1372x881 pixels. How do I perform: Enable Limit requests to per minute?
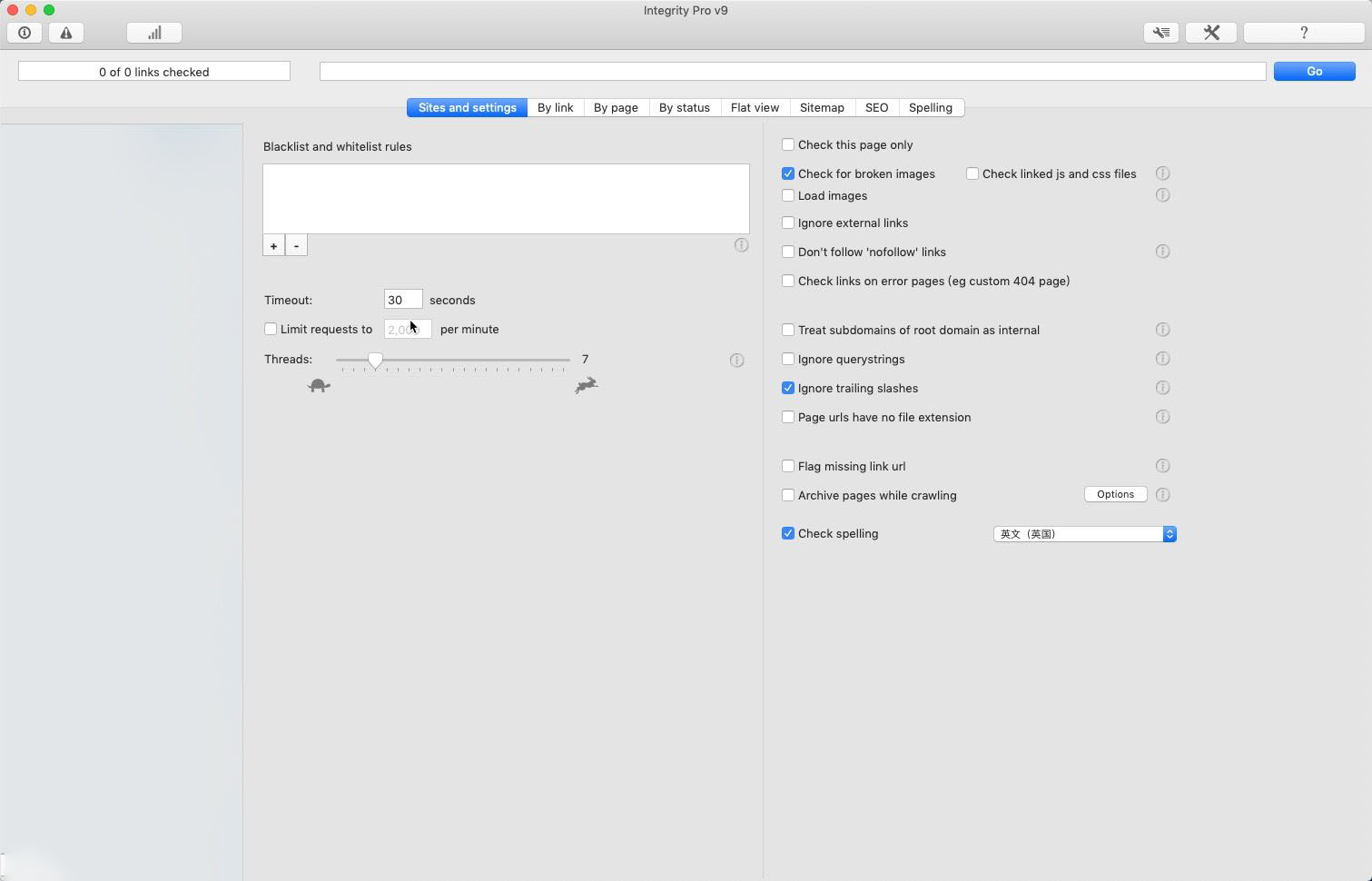pyautogui.click(x=271, y=329)
